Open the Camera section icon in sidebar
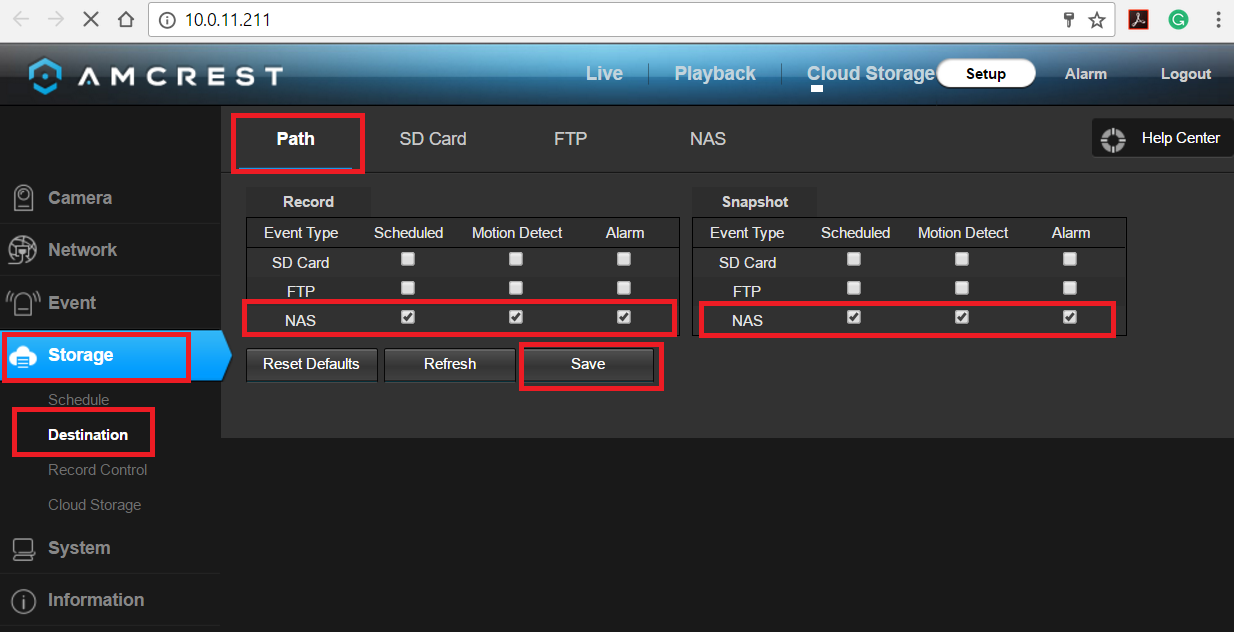 point(23,198)
